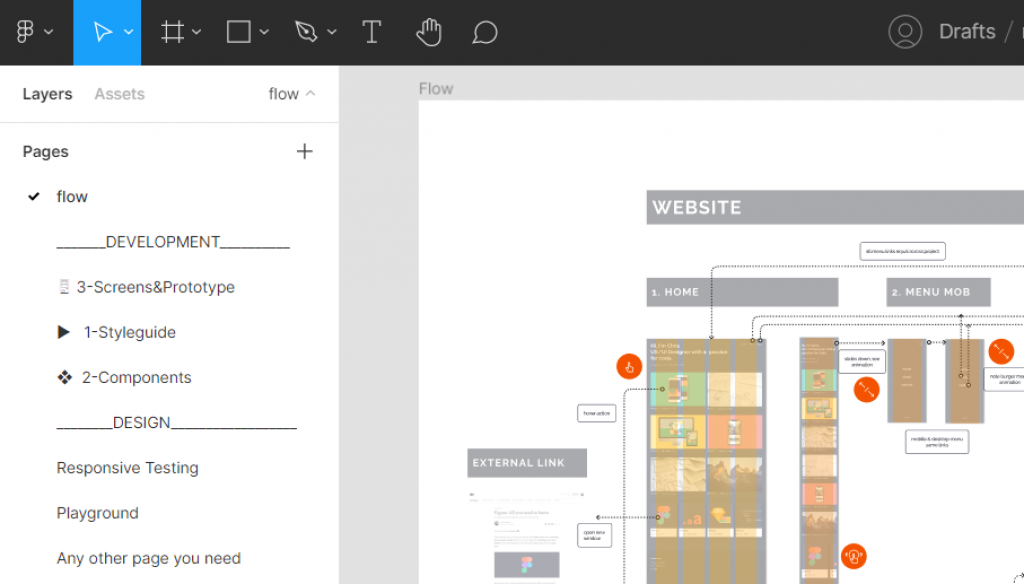Select the Comment tool
Viewport: 1024px width, 584px height.
[485, 32]
